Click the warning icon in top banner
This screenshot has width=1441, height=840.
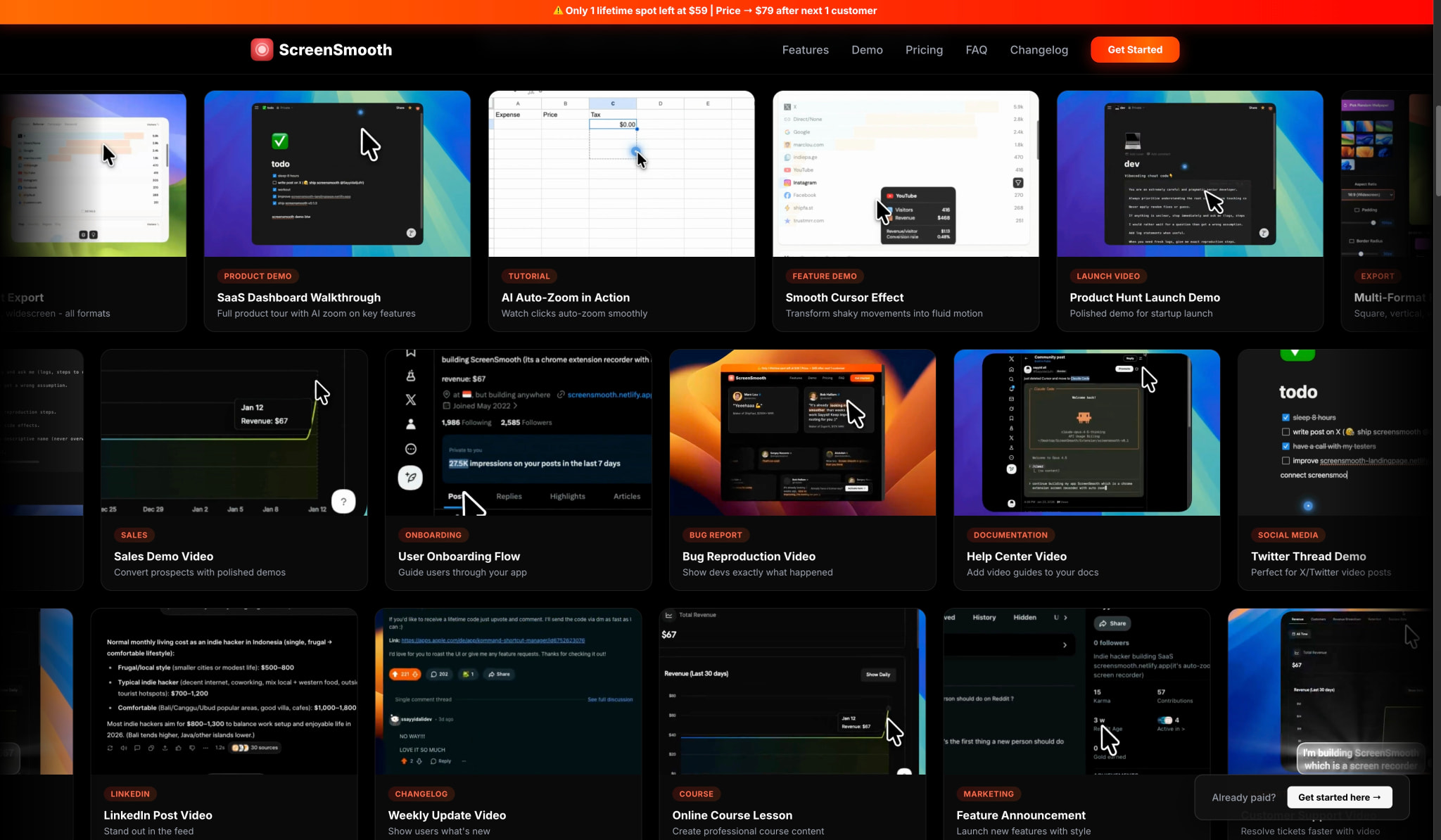558,11
